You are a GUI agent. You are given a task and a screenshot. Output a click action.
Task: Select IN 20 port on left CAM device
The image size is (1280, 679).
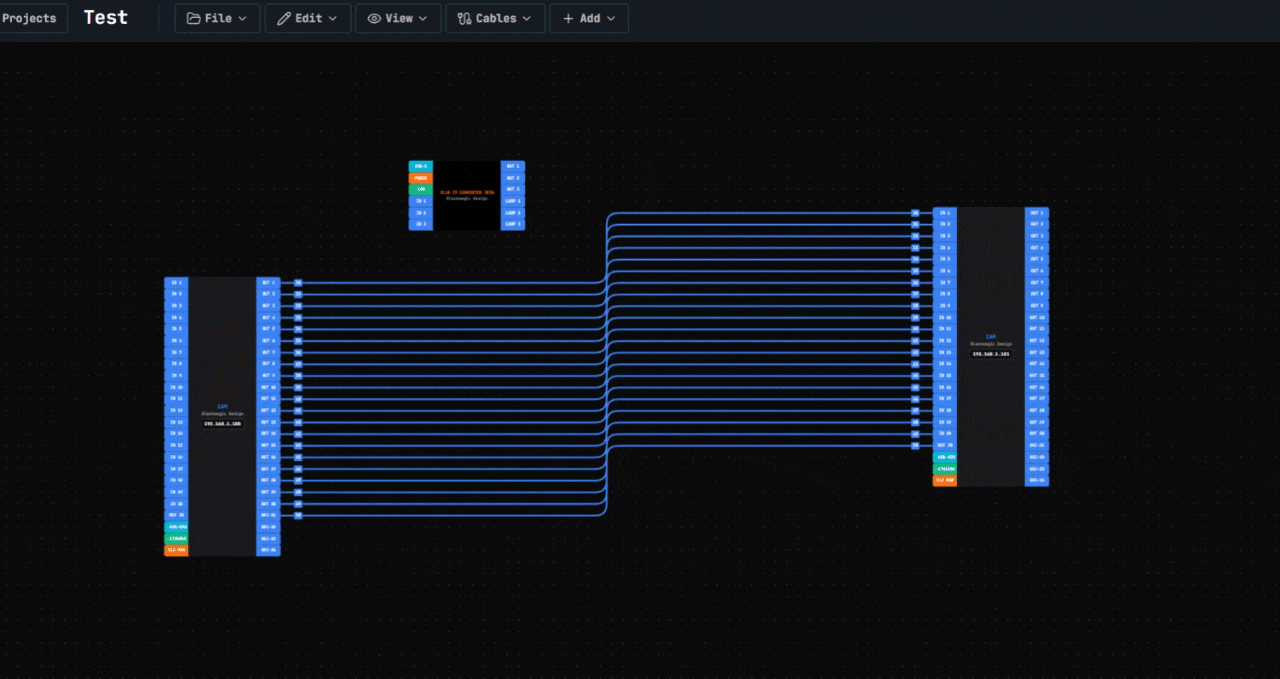(x=176, y=504)
